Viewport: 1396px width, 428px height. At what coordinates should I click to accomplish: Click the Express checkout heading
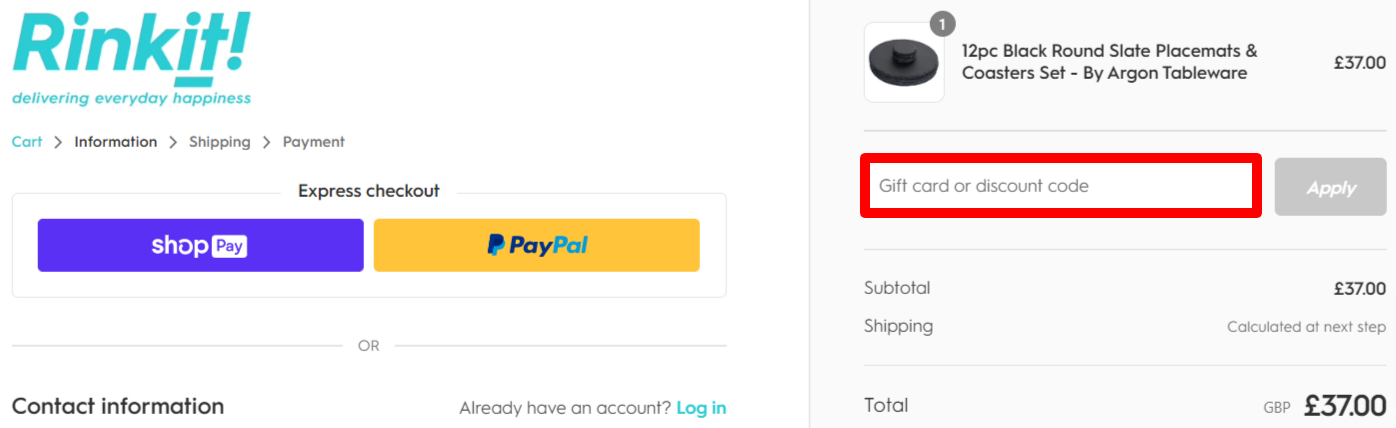pos(369,191)
